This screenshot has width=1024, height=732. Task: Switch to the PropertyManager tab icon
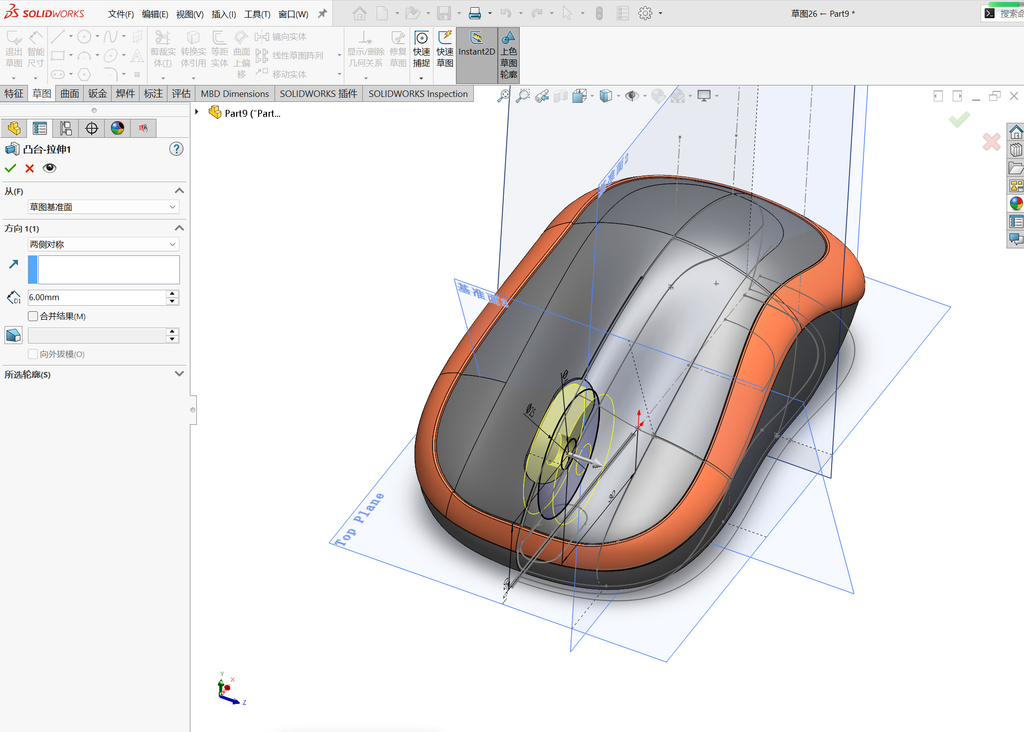pos(40,128)
